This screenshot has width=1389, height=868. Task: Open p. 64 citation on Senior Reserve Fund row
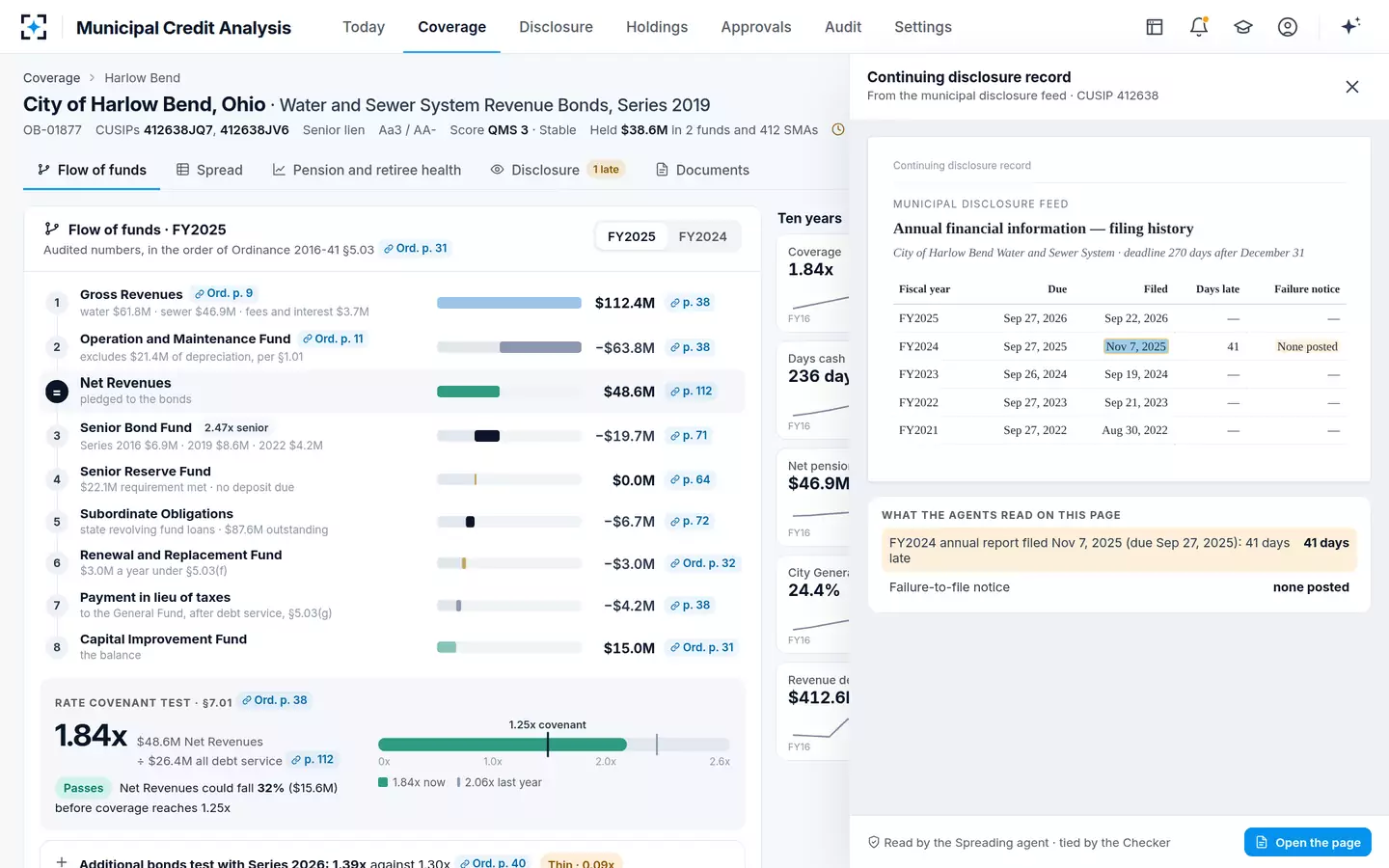(x=691, y=479)
